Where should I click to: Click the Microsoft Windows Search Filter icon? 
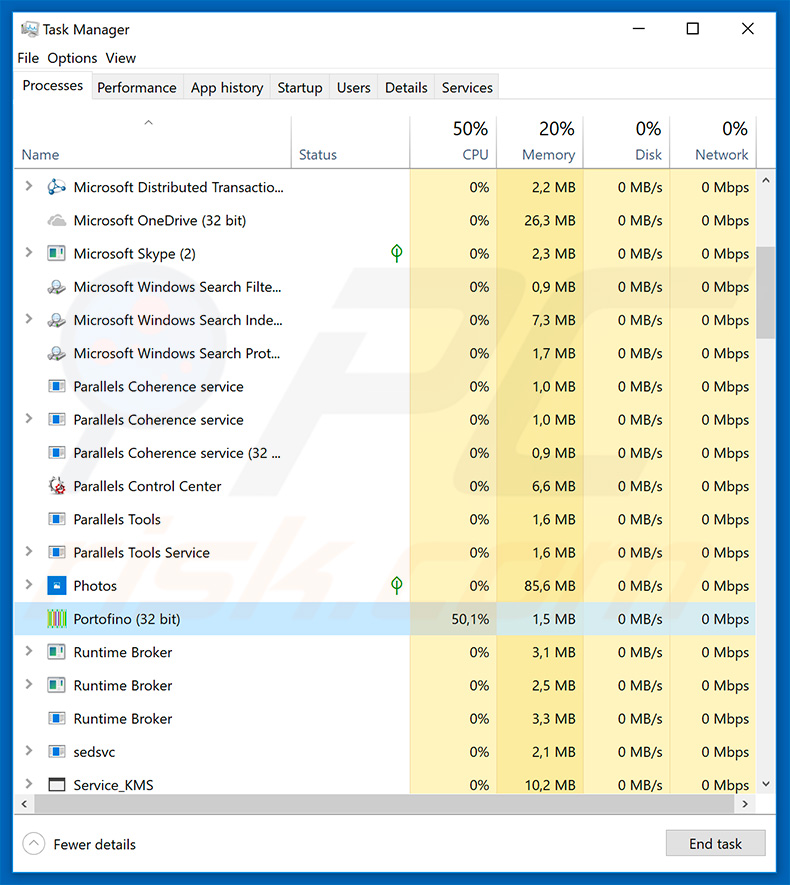pyautogui.click(x=56, y=287)
